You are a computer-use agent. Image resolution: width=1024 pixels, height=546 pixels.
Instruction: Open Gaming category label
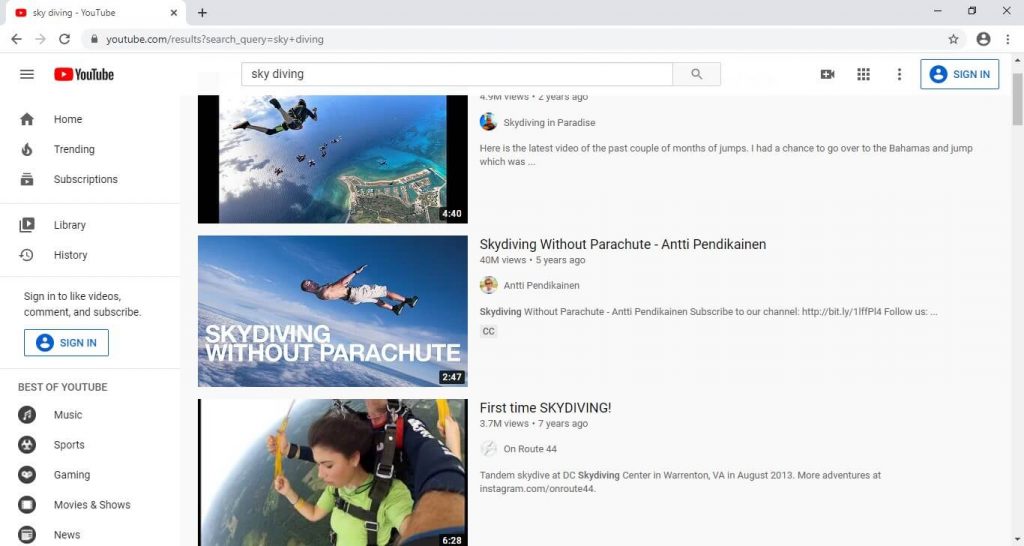click(x=72, y=475)
